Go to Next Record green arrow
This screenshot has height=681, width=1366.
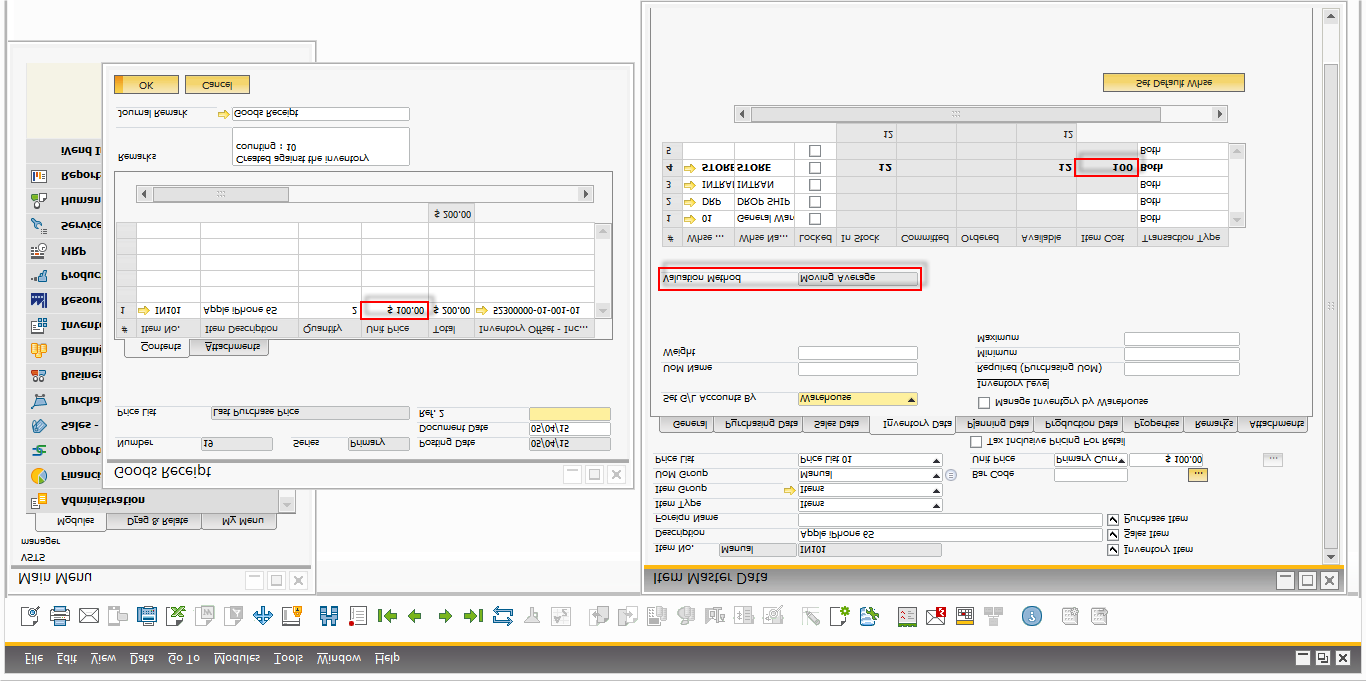click(x=445, y=615)
